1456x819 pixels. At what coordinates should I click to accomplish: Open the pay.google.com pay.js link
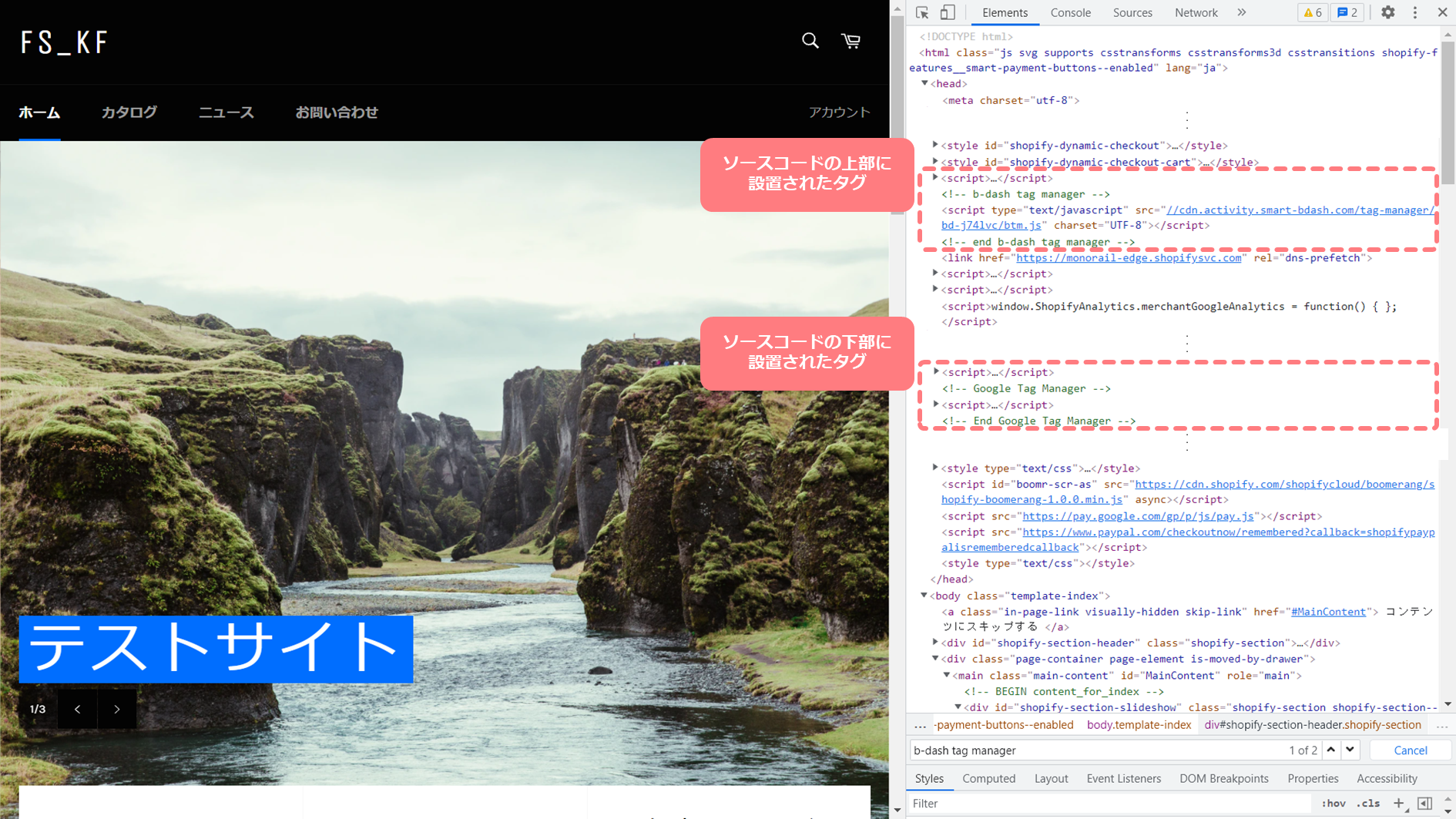1138,516
